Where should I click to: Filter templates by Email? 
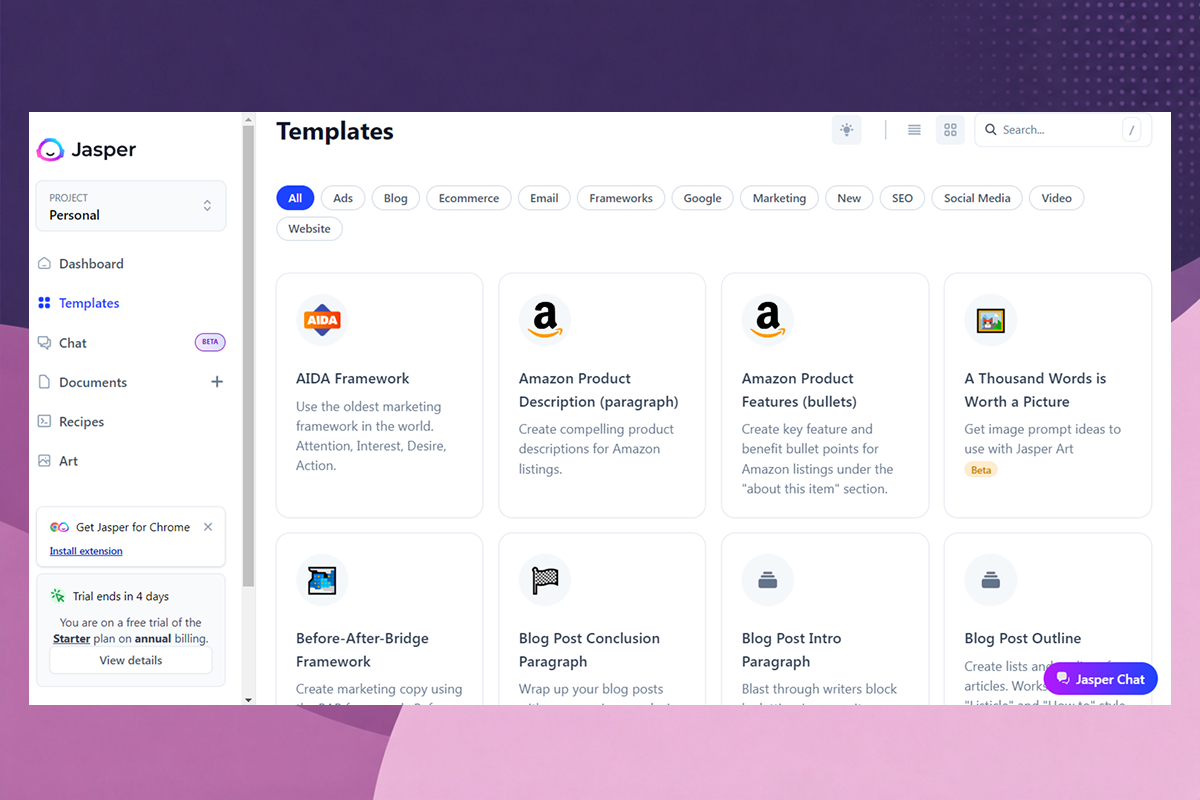coord(544,198)
